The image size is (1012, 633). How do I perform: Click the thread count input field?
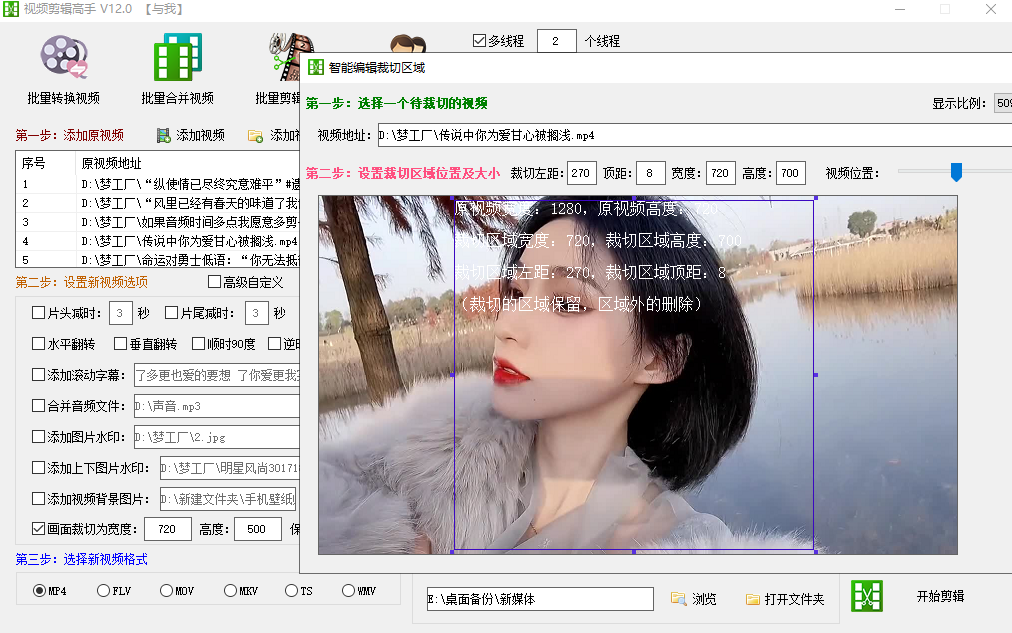tap(556, 41)
